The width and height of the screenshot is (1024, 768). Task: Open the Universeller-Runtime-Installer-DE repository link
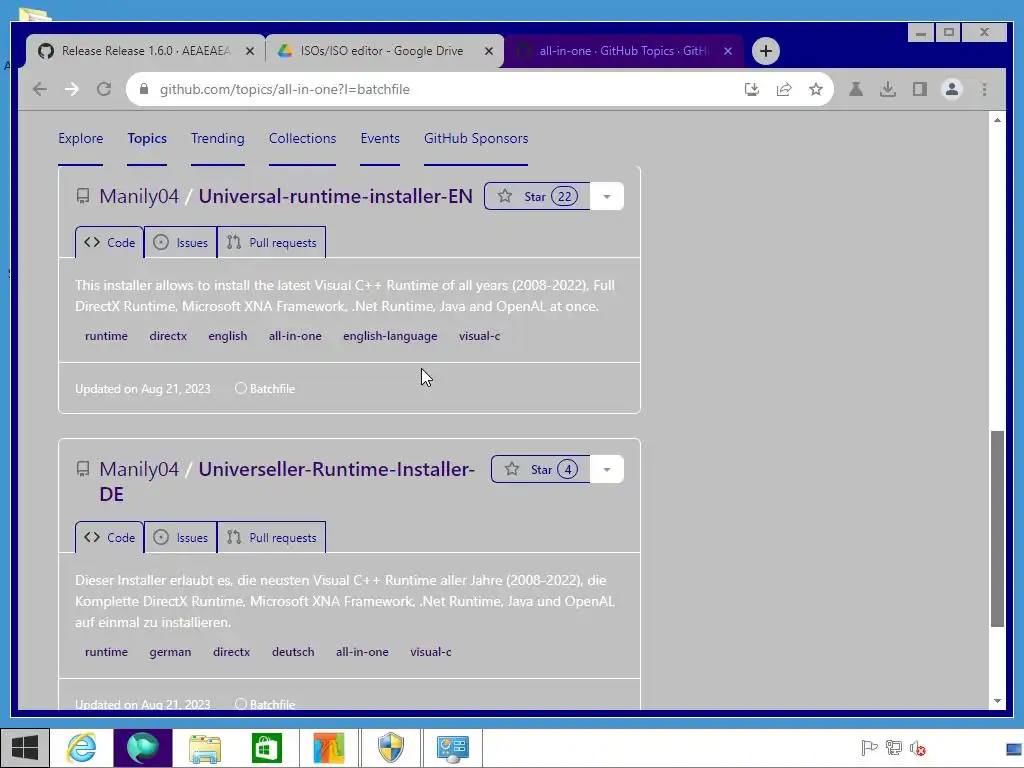287,481
